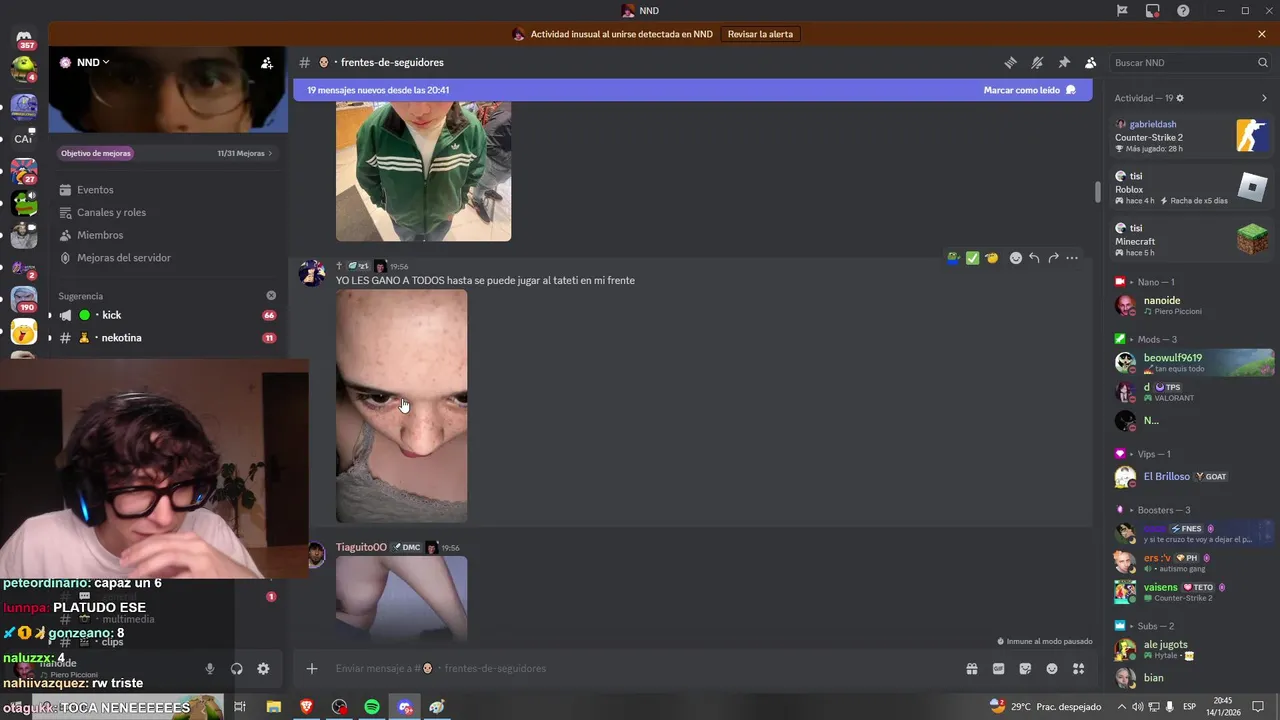Click the forward arrow on the message
1280x720 pixels.
[x=1053, y=258]
